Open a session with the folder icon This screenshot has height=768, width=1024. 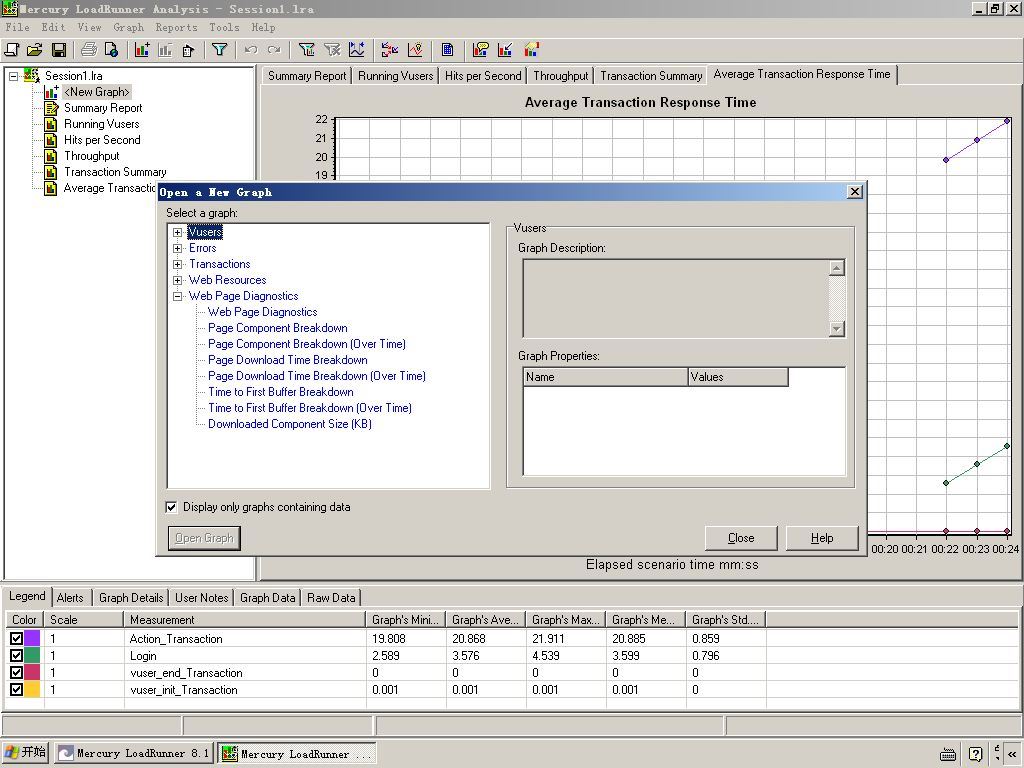35,50
